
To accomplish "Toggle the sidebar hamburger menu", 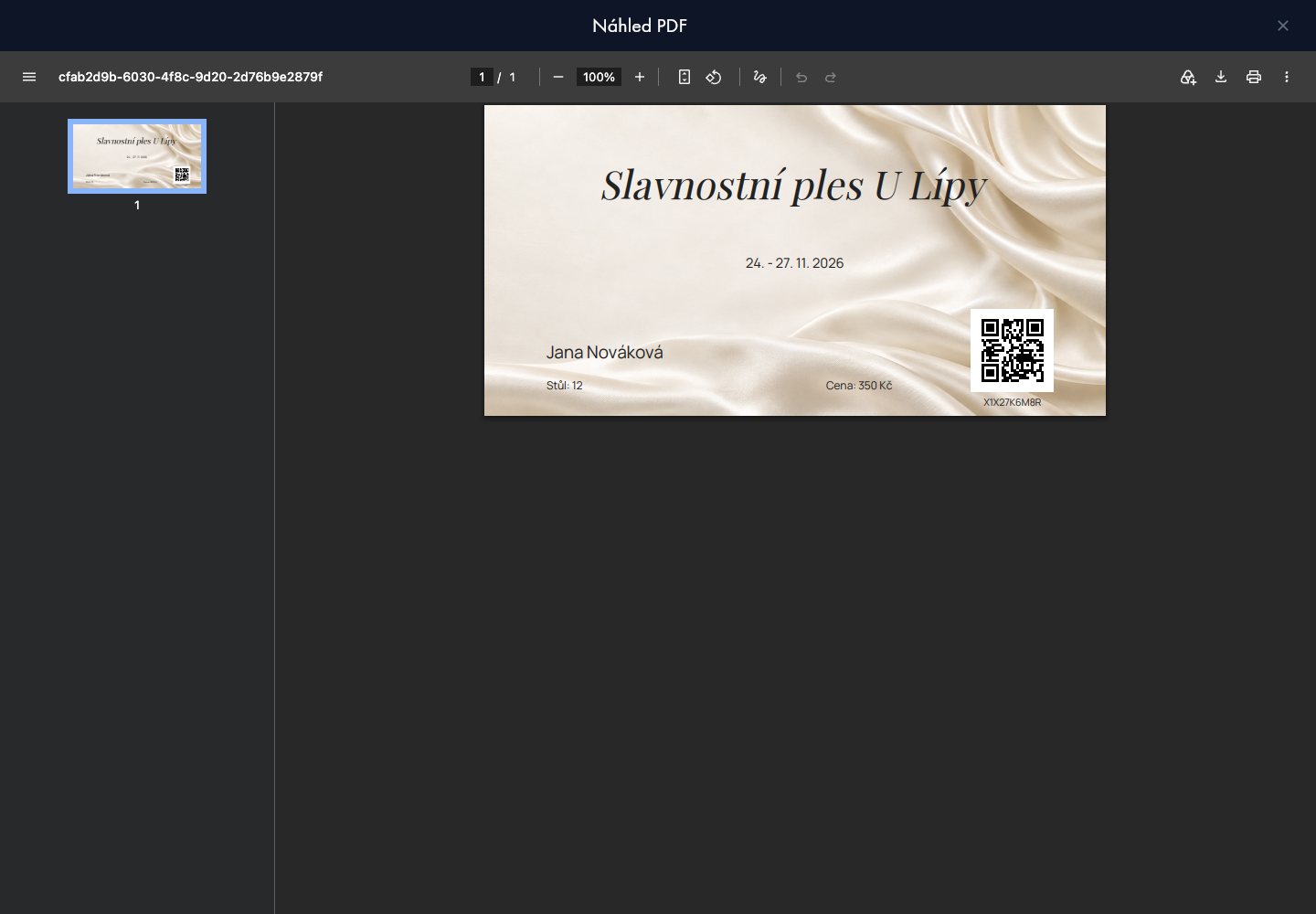I will point(29,77).
